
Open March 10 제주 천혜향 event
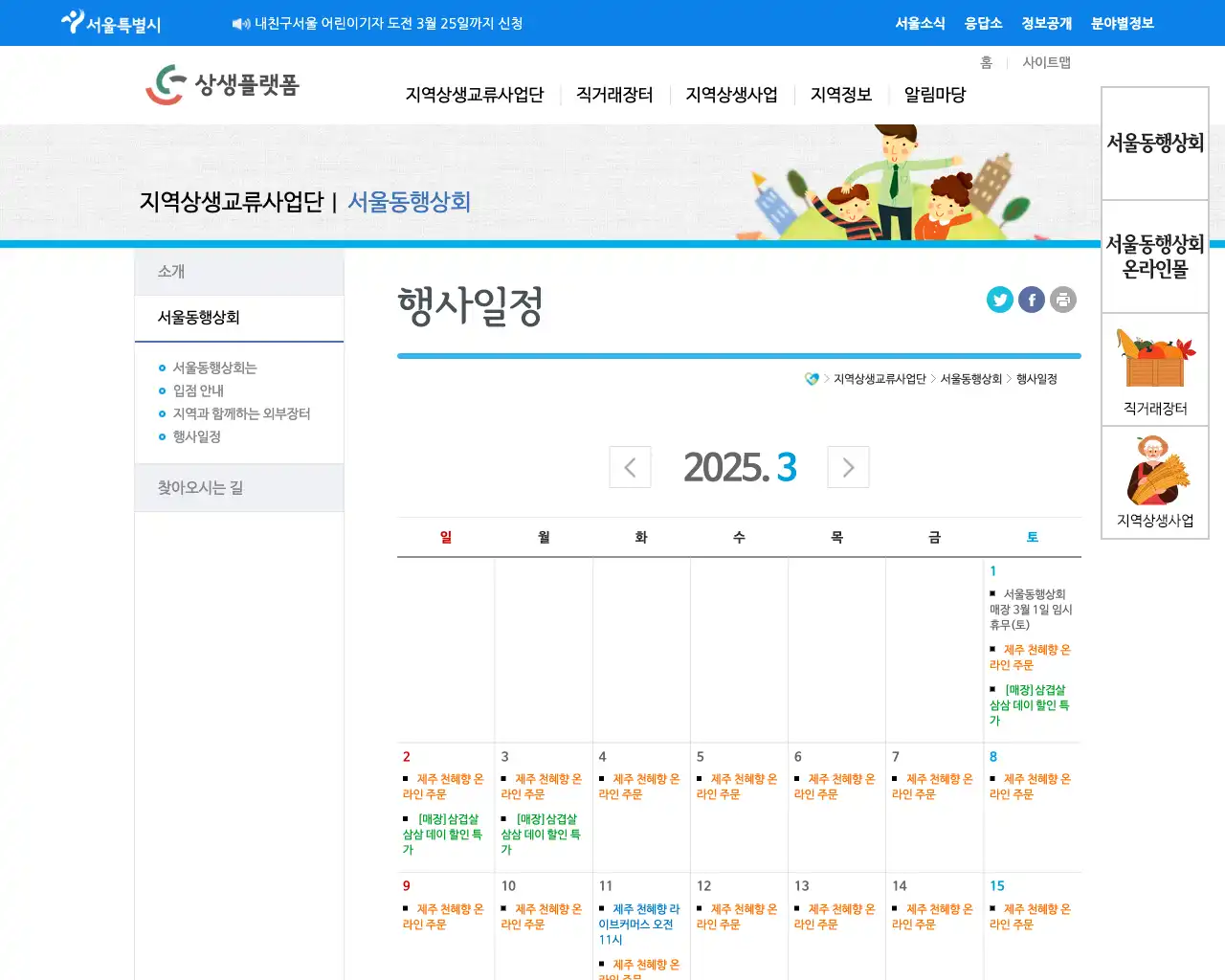click(542, 917)
